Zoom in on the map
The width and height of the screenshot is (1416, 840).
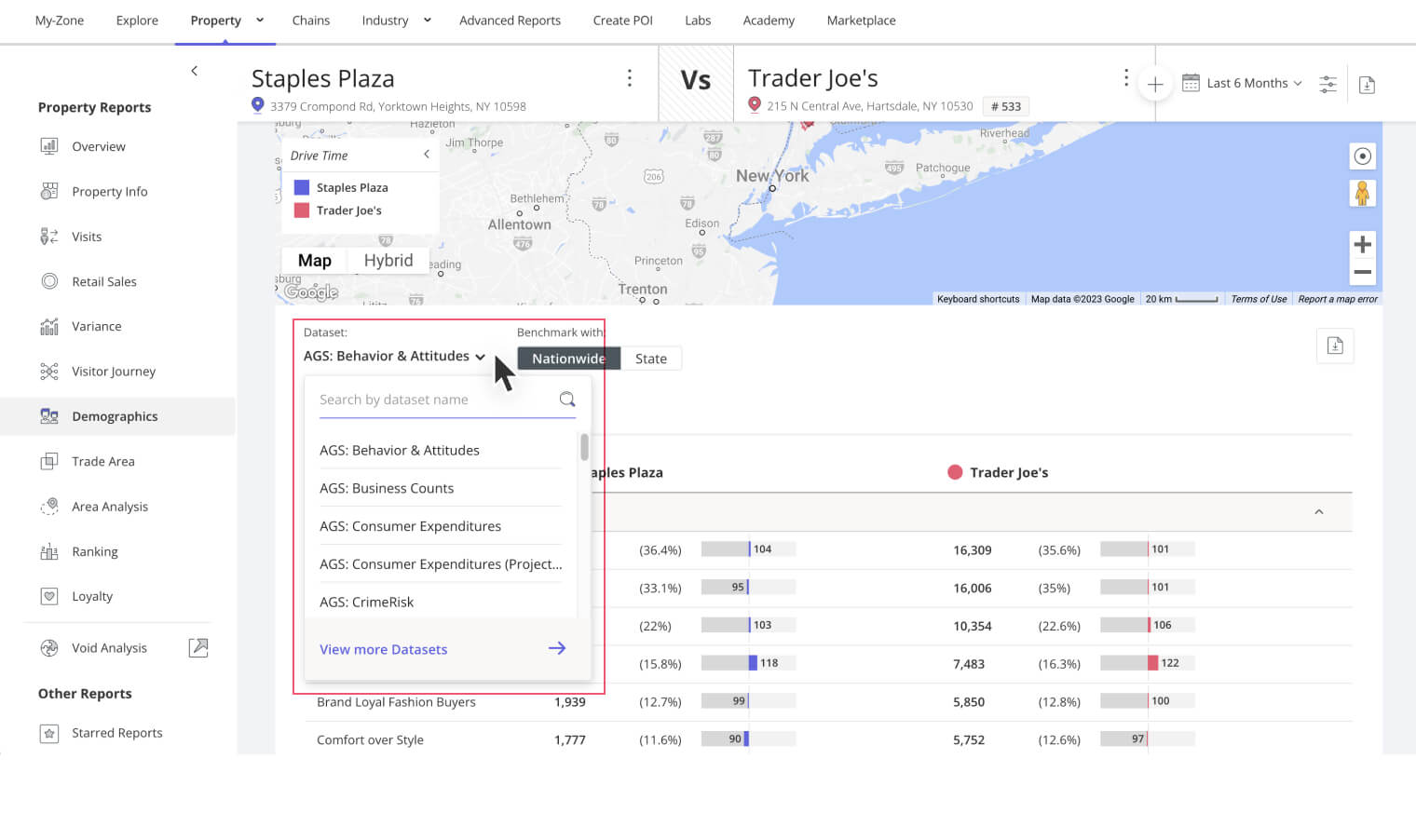point(1362,245)
